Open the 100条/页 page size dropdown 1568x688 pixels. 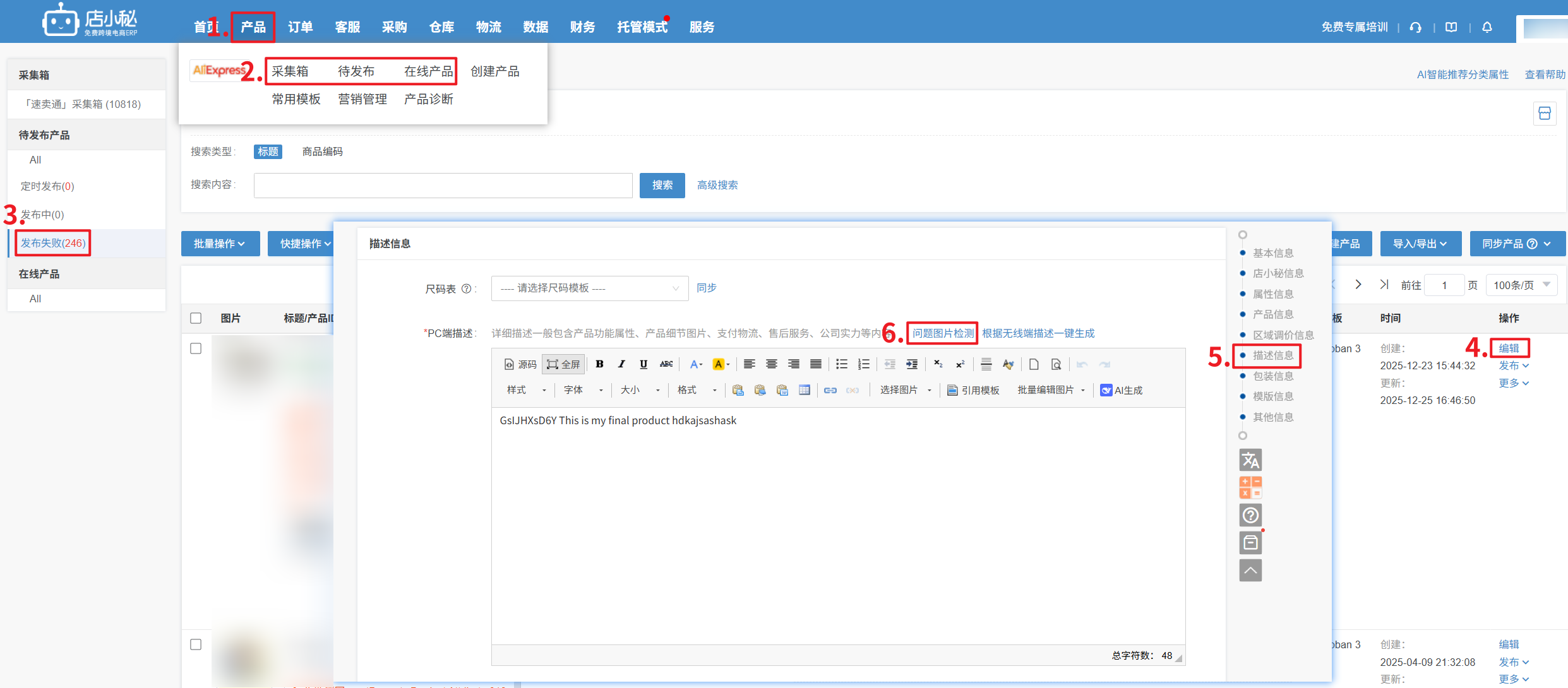click(x=1521, y=285)
